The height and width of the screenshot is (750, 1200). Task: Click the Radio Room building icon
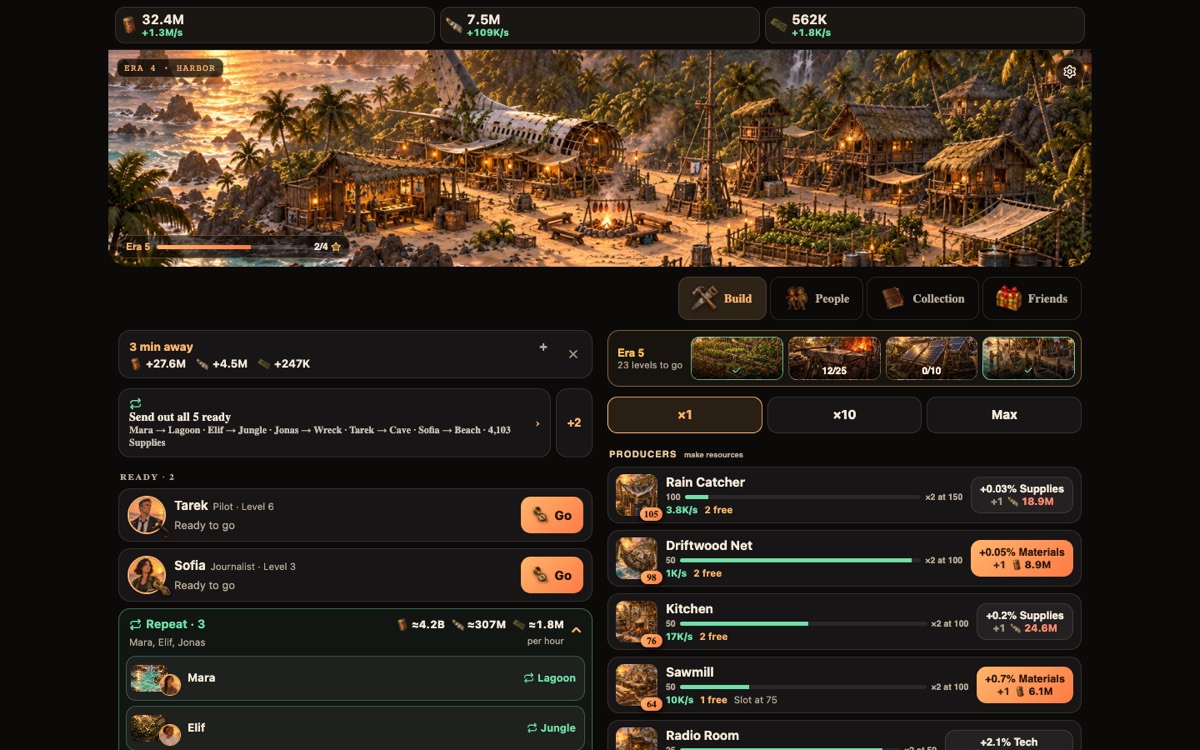(636, 738)
